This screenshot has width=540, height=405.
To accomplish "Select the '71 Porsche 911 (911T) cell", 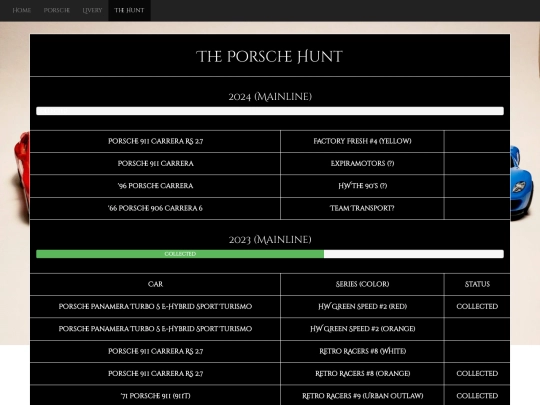I will point(155,395).
